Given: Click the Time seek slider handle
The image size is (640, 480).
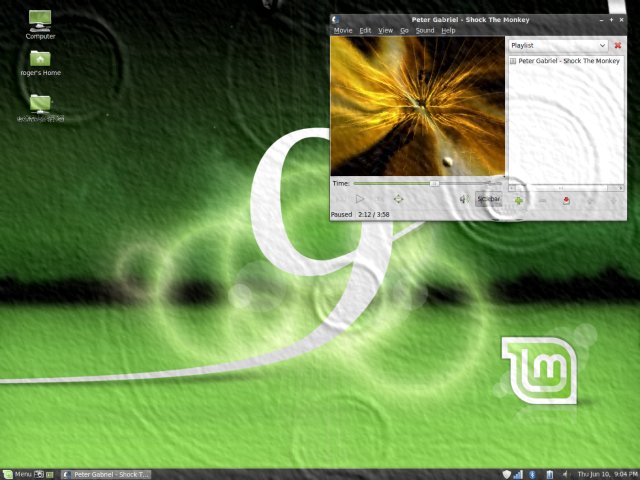Looking at the screenshot, I should tap(435, 184).
